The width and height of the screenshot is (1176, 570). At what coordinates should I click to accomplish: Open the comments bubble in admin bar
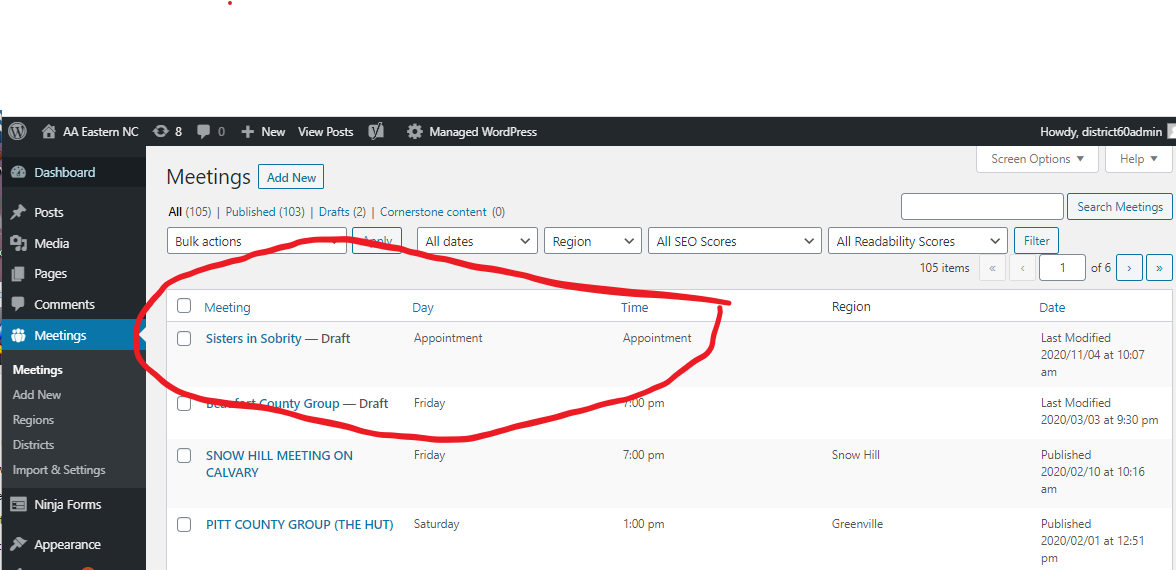(203, 132)
